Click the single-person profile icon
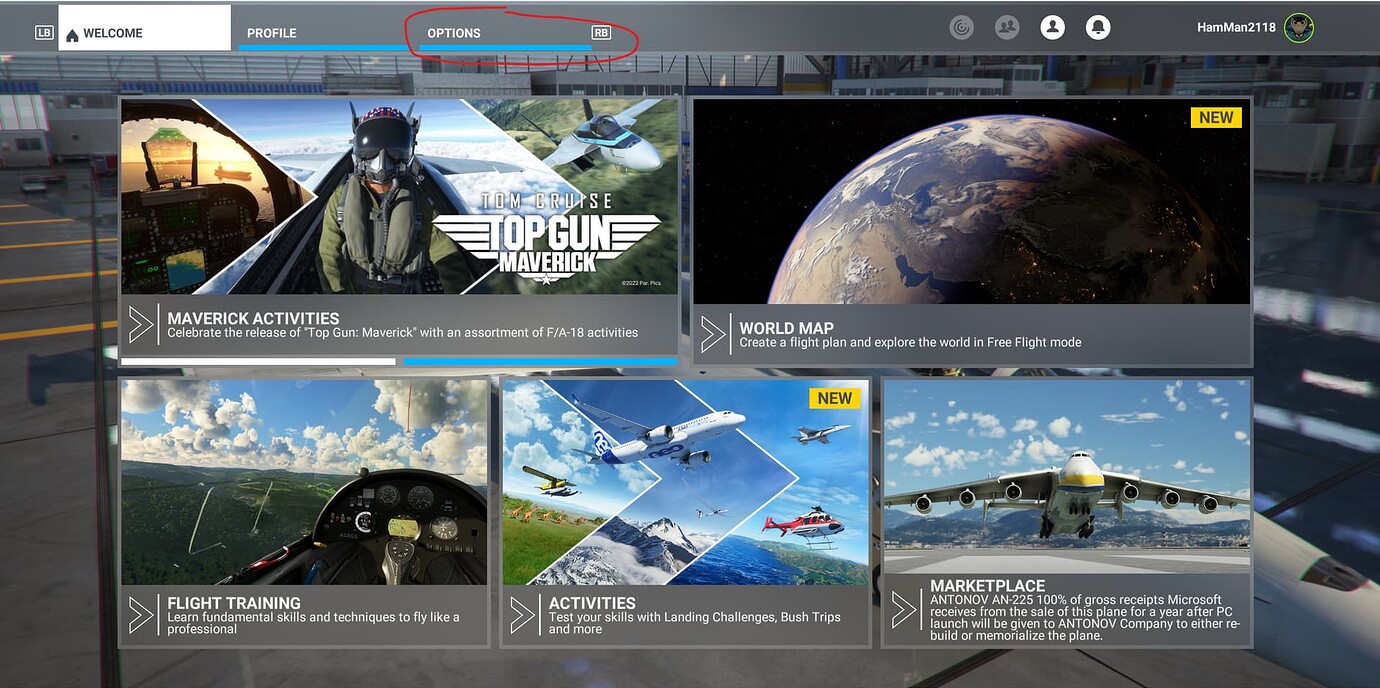 [x=1052, y=28]
